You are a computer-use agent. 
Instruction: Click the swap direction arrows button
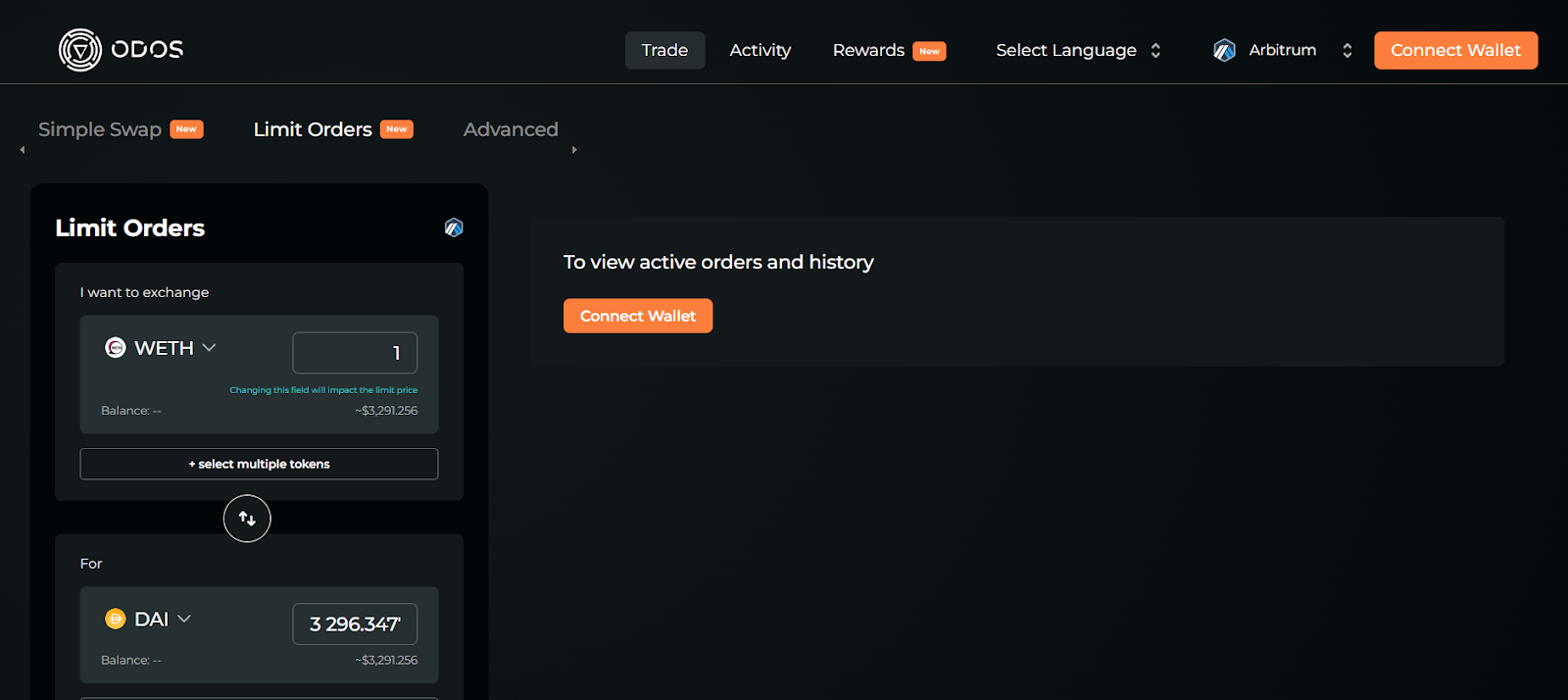click(247, 519)
